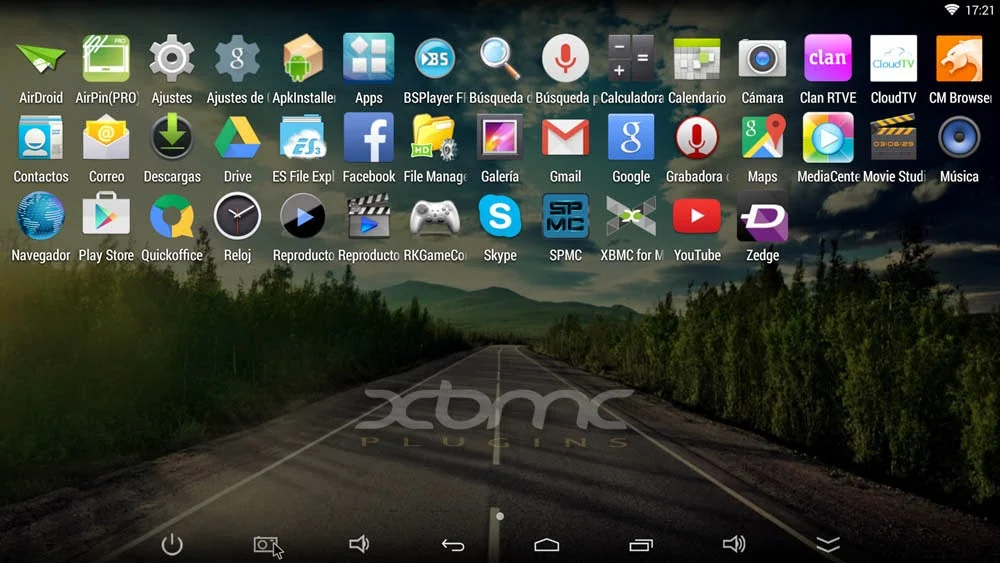
Task: Launch SPMC app
Action: (565, 216)
